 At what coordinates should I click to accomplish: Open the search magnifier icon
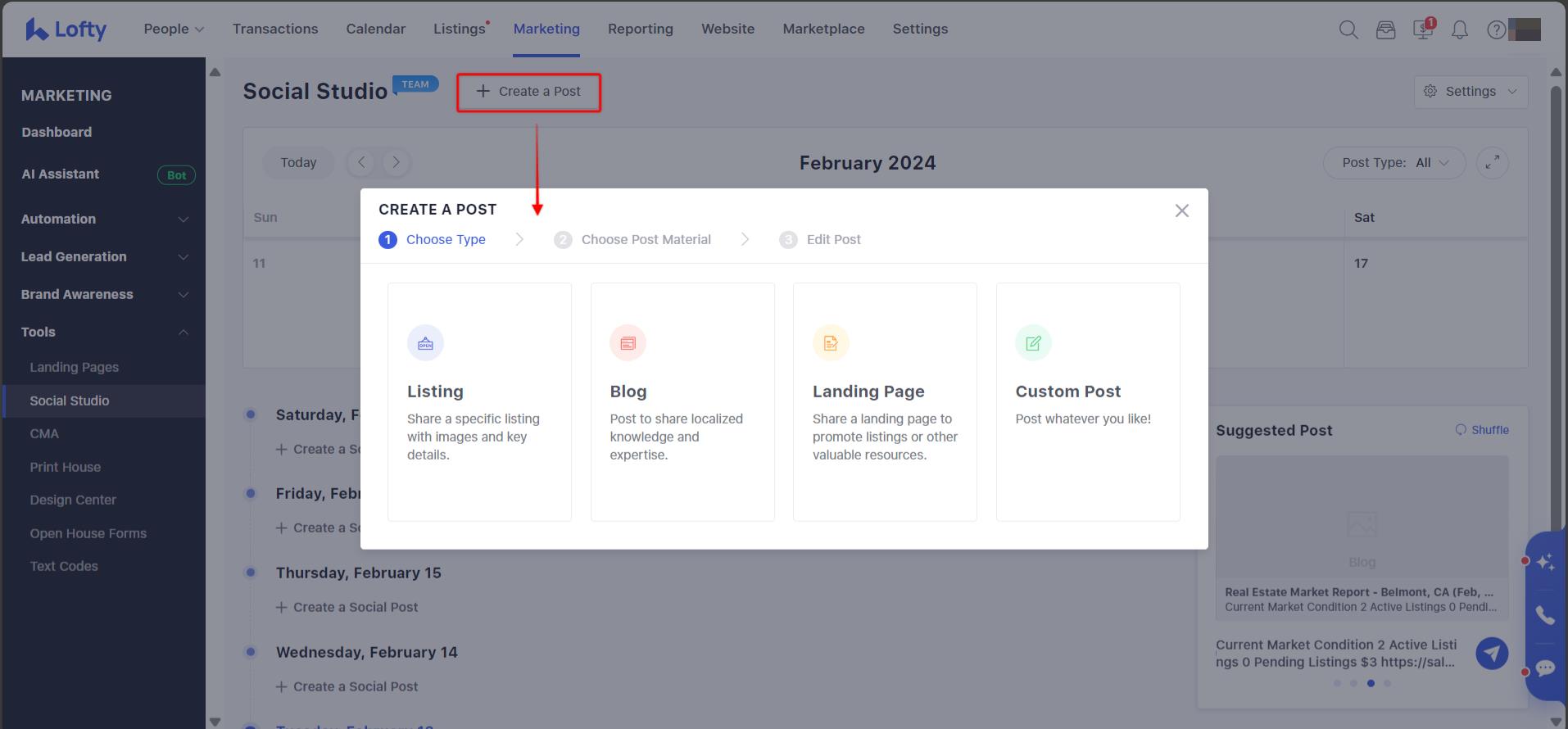[1348, 29]
